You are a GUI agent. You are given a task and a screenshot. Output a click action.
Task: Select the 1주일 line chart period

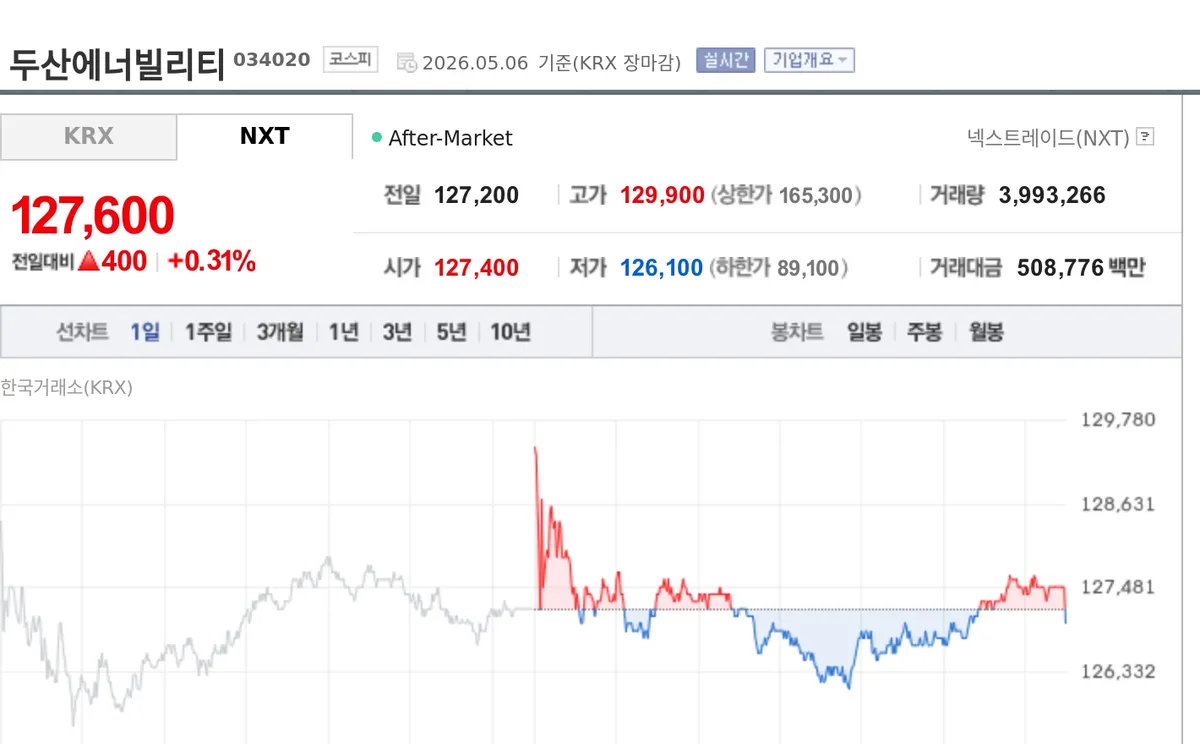point(208,333)
